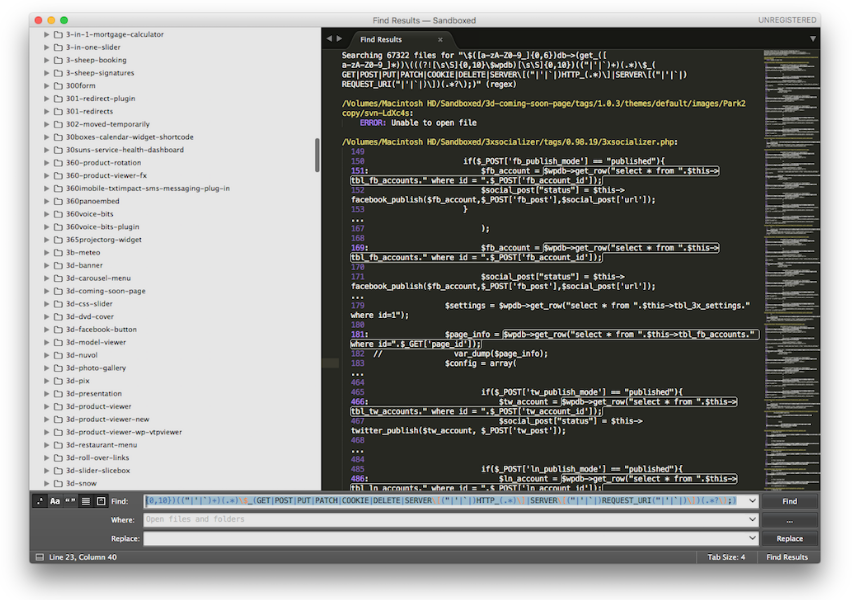Screen dimensions: 867x600
Task: Open 3d-restaurant-menu folder row
Action: pyautogui.click(x=174, y=445)
